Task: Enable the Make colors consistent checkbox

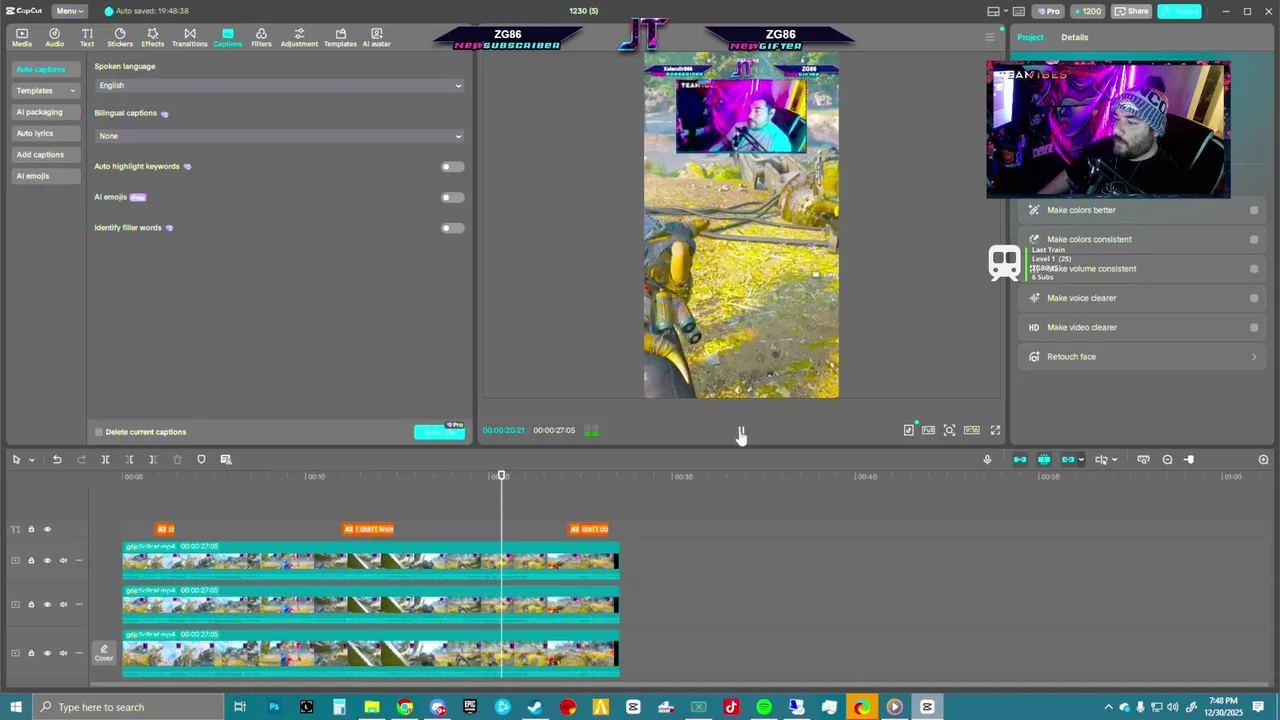Action: [x=1254, y=239]
